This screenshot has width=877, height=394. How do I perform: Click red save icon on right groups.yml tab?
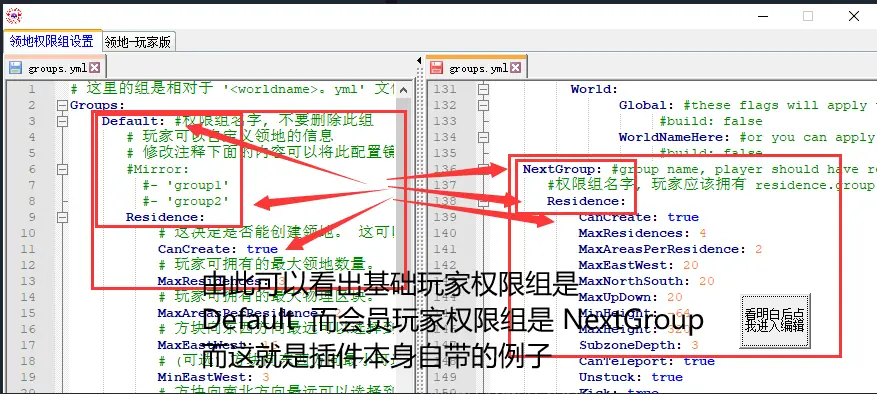[x=436, y=68]
